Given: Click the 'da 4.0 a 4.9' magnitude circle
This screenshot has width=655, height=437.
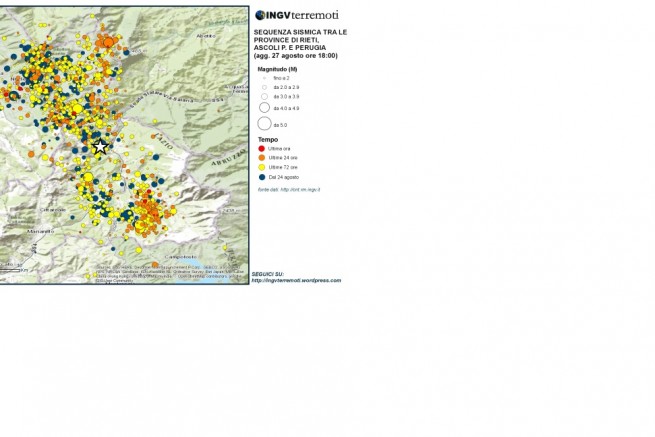Looking at the screenshot, I should (264, 107).
